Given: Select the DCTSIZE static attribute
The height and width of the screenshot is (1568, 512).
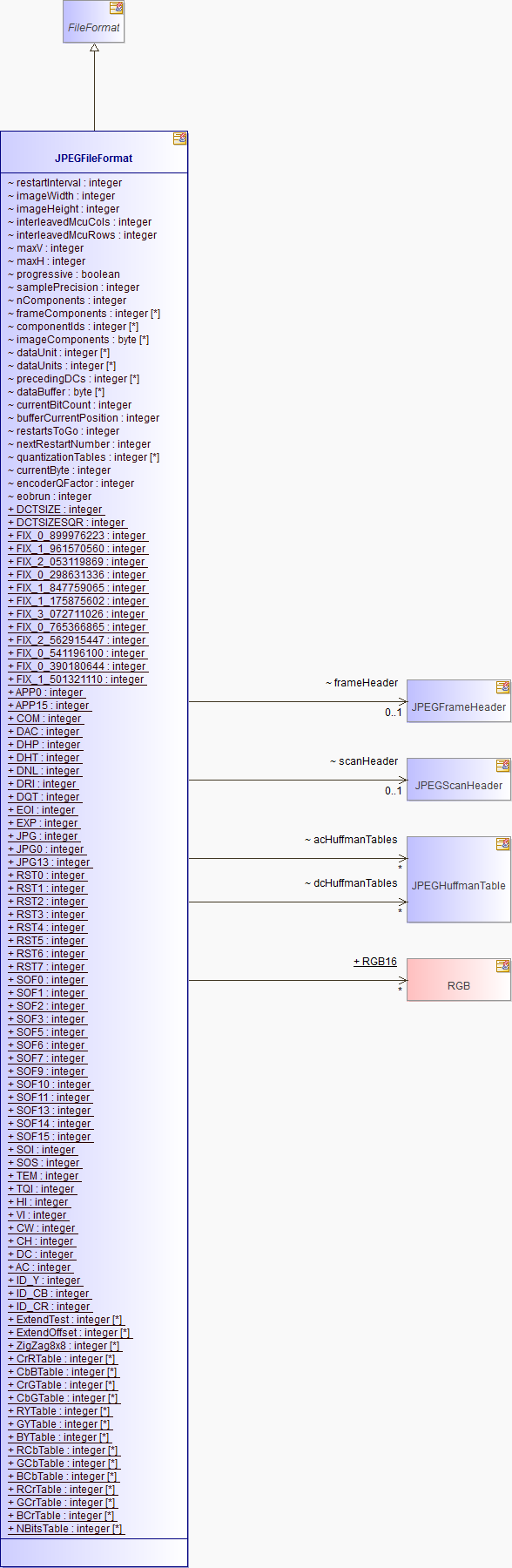Looking at the screenshot, I should click(56, 510).
